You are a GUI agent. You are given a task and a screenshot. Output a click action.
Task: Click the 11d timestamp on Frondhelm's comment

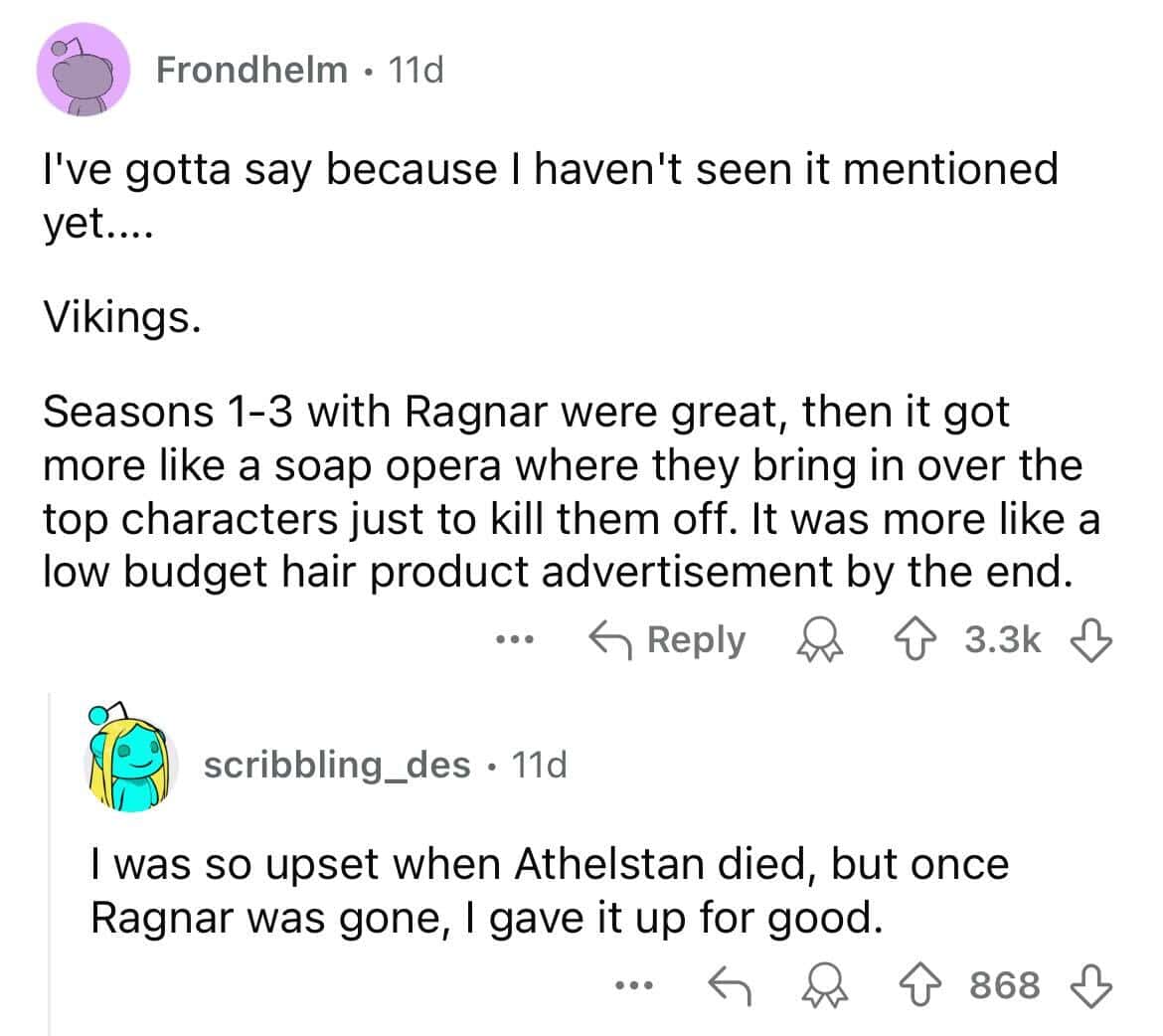coord(416,70)
